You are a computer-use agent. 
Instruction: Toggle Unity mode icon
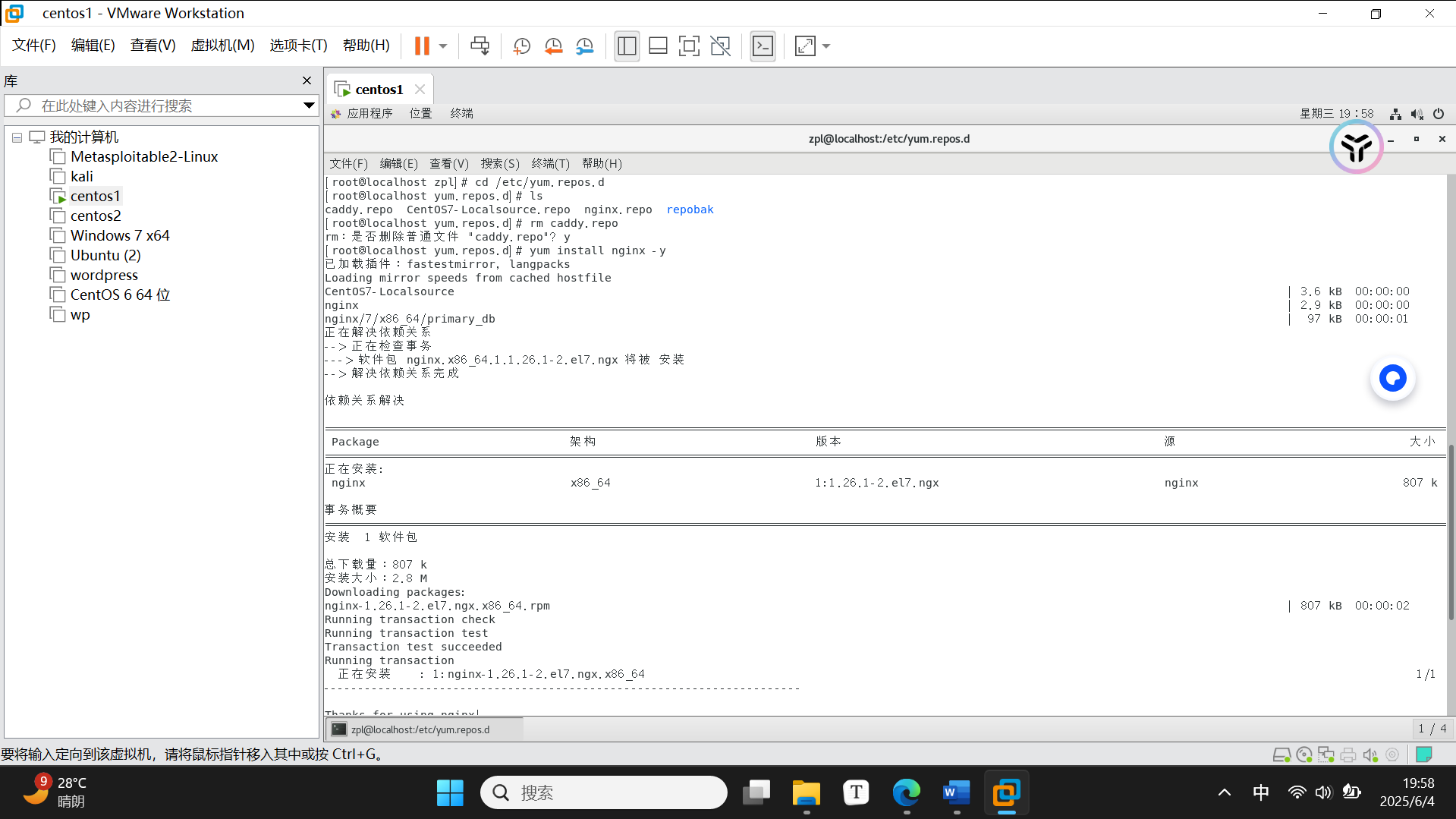point(720,46)
